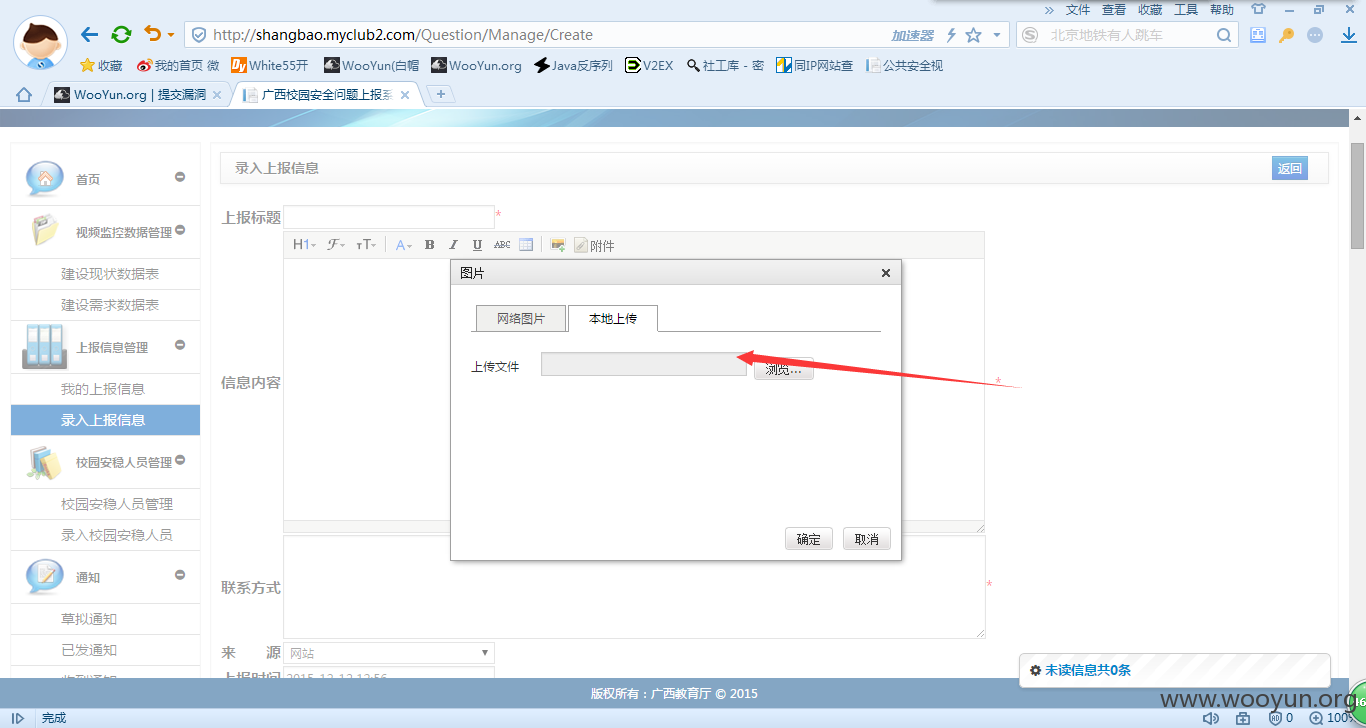Toggle underline formatting in editor

[477, 245]
